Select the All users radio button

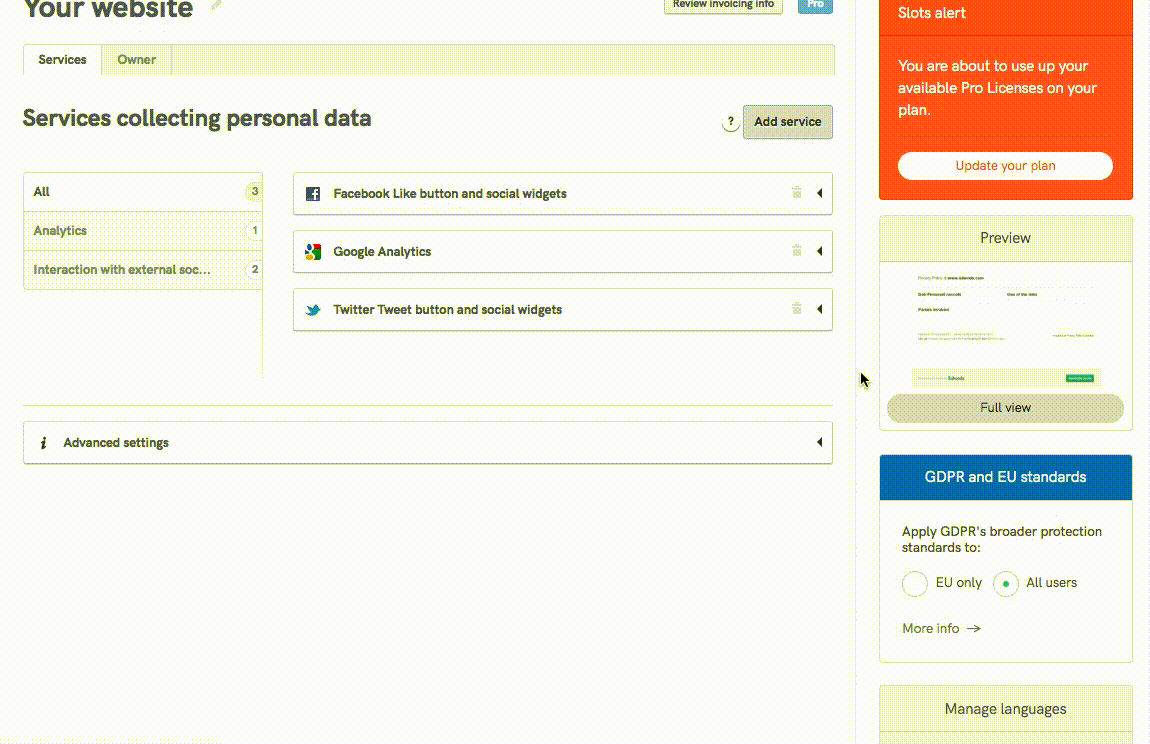tap(1005, 583)
